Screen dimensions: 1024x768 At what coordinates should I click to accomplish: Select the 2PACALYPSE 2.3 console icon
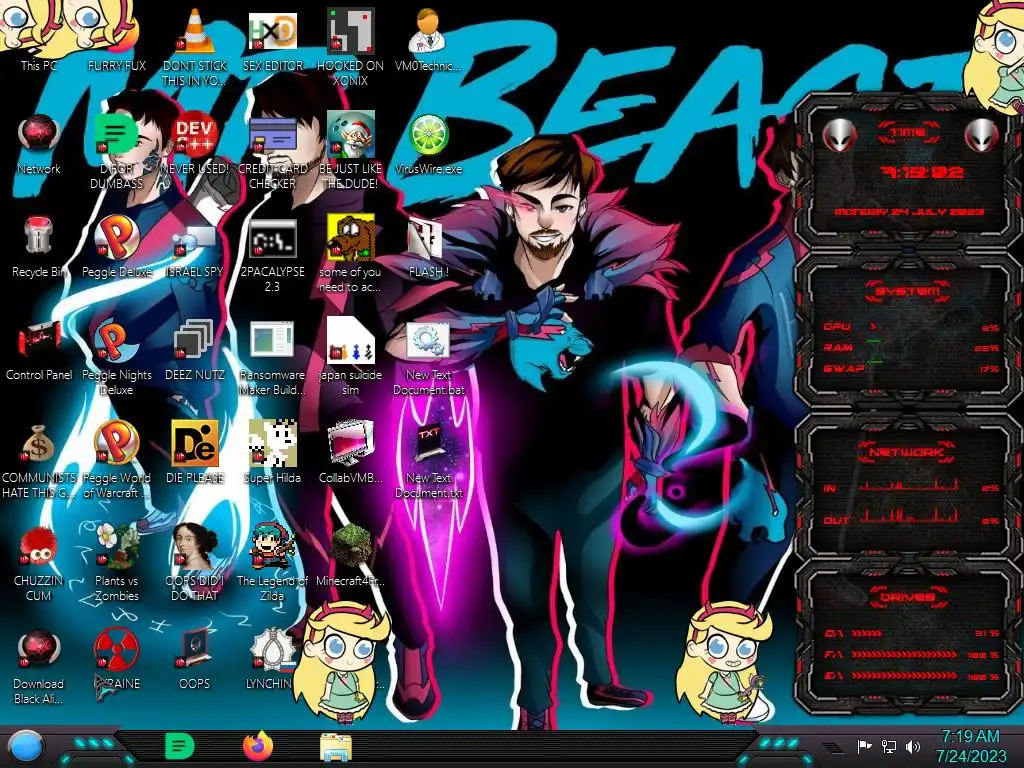coord(273,255)
